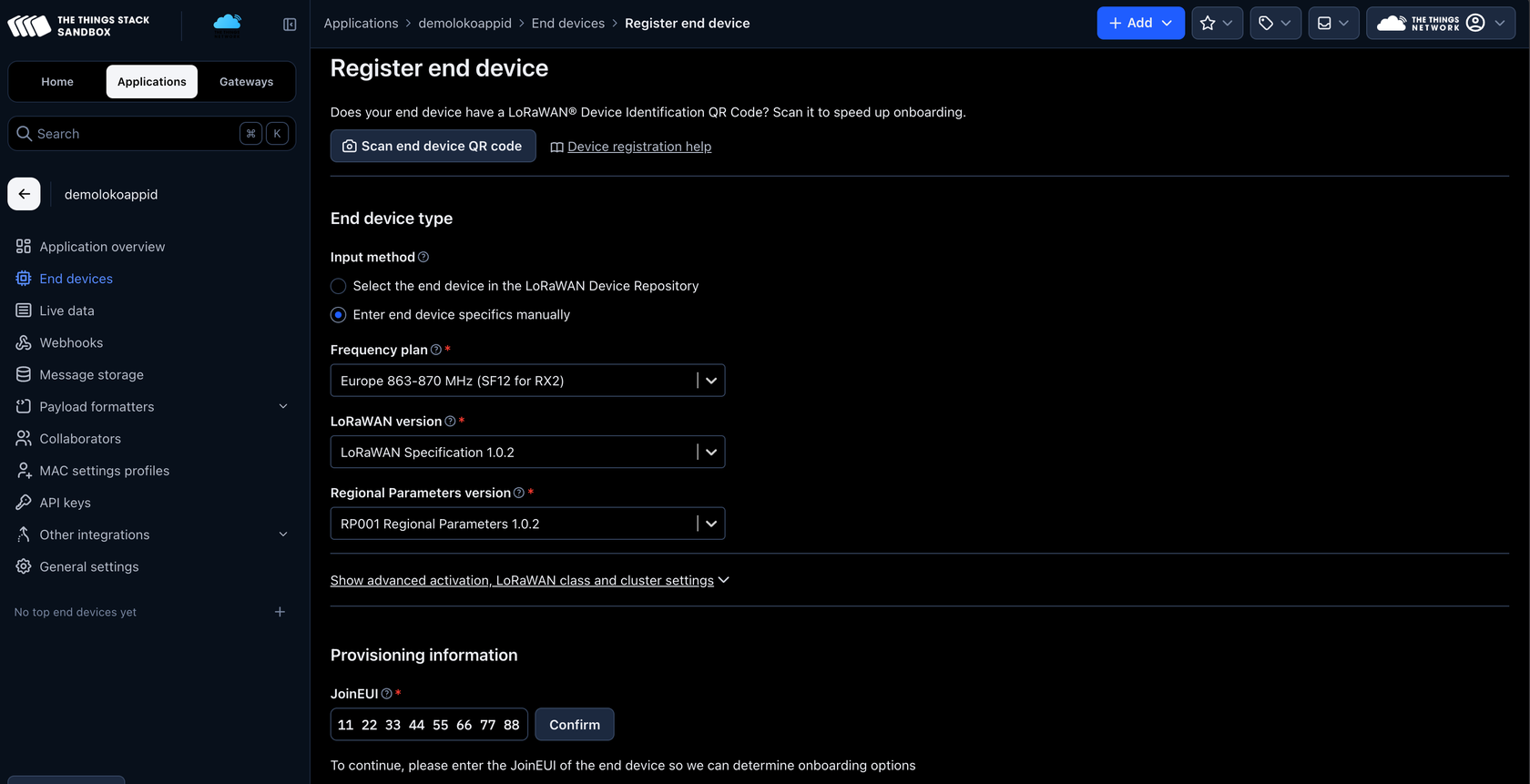Click the MAC settings profiles icon
The height and width of the screenshot is (784, 1530).
(x=24, y=471)
